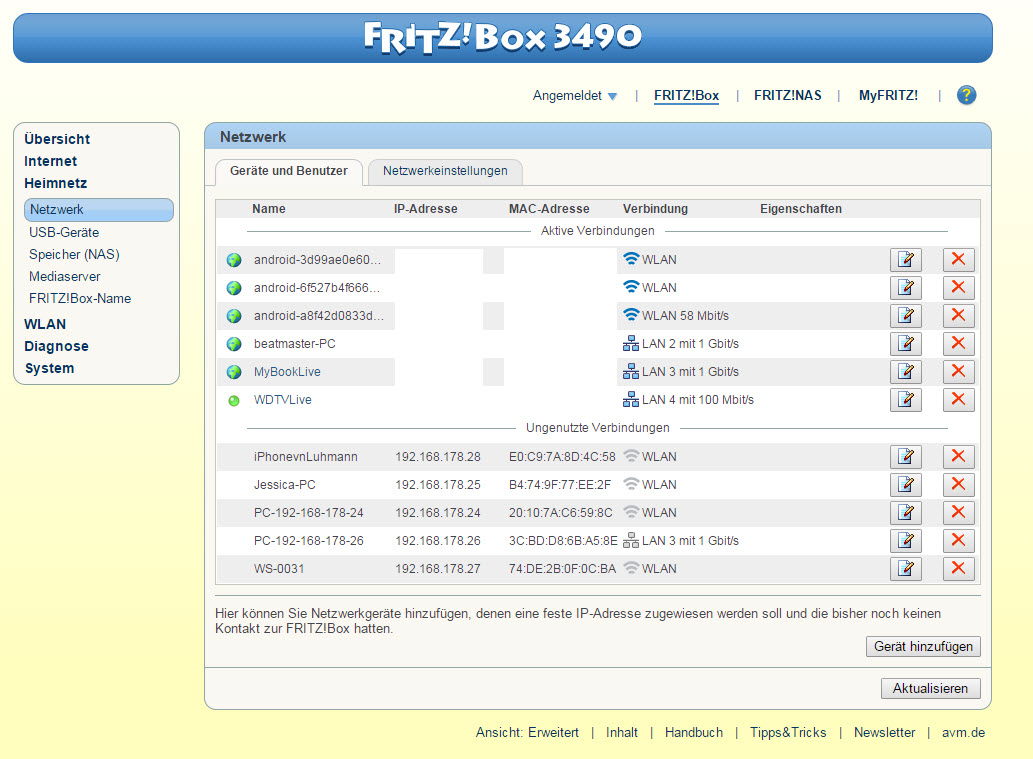Screen dimensions: 1033x759
Task: Edit the PC-192-168-178-26 device entry
Action: (906, 540)
